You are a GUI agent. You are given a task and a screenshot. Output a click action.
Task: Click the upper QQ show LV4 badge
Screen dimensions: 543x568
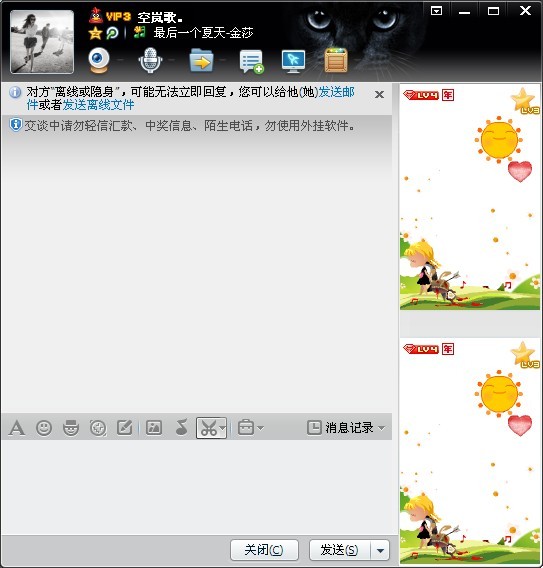[421, 95]
